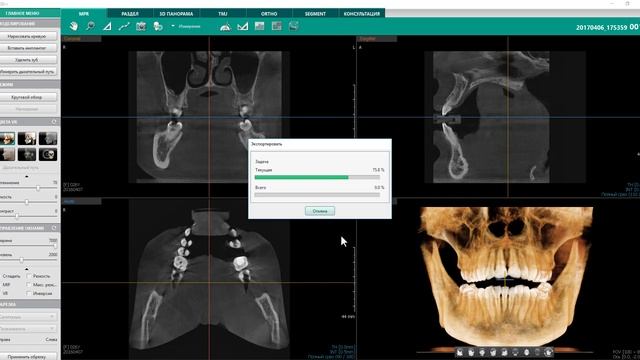Click fourth orientation icon under the 3D view

[493, 352]
